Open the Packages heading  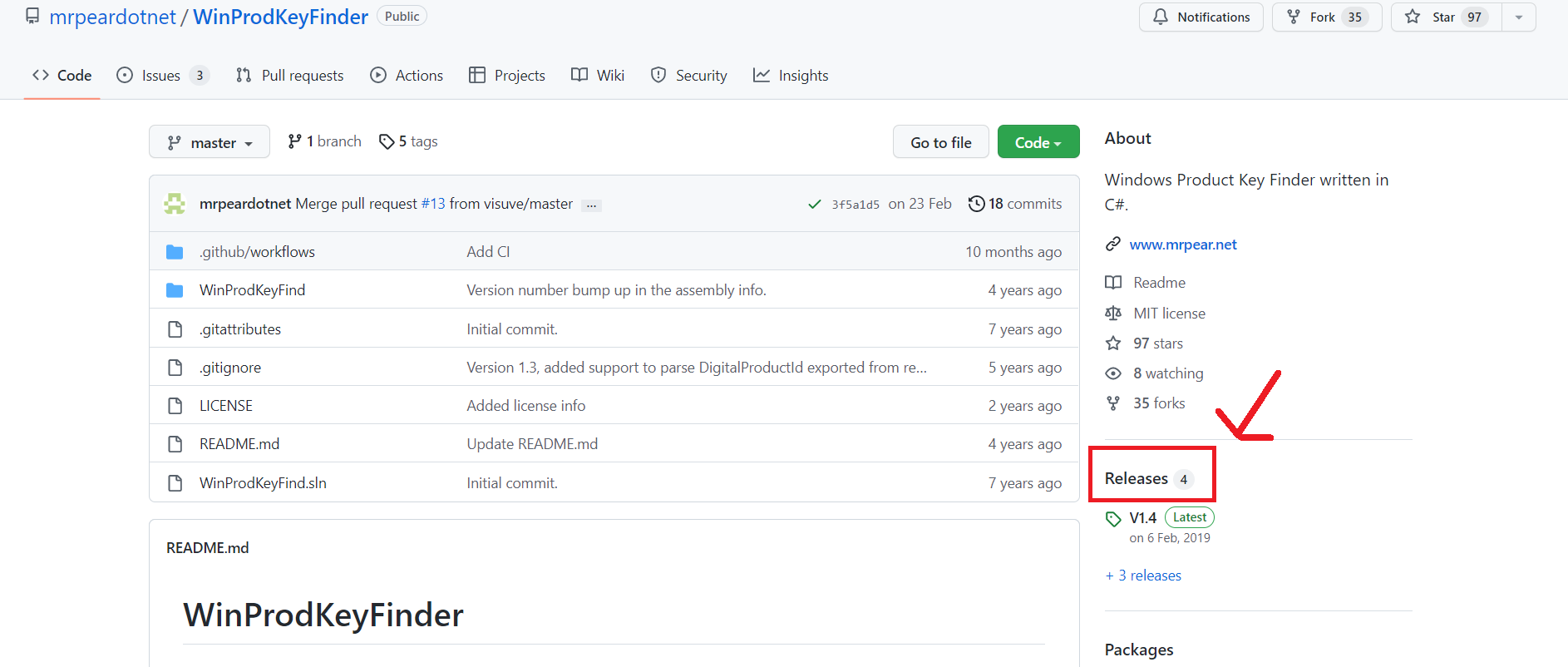[1139, 650]
